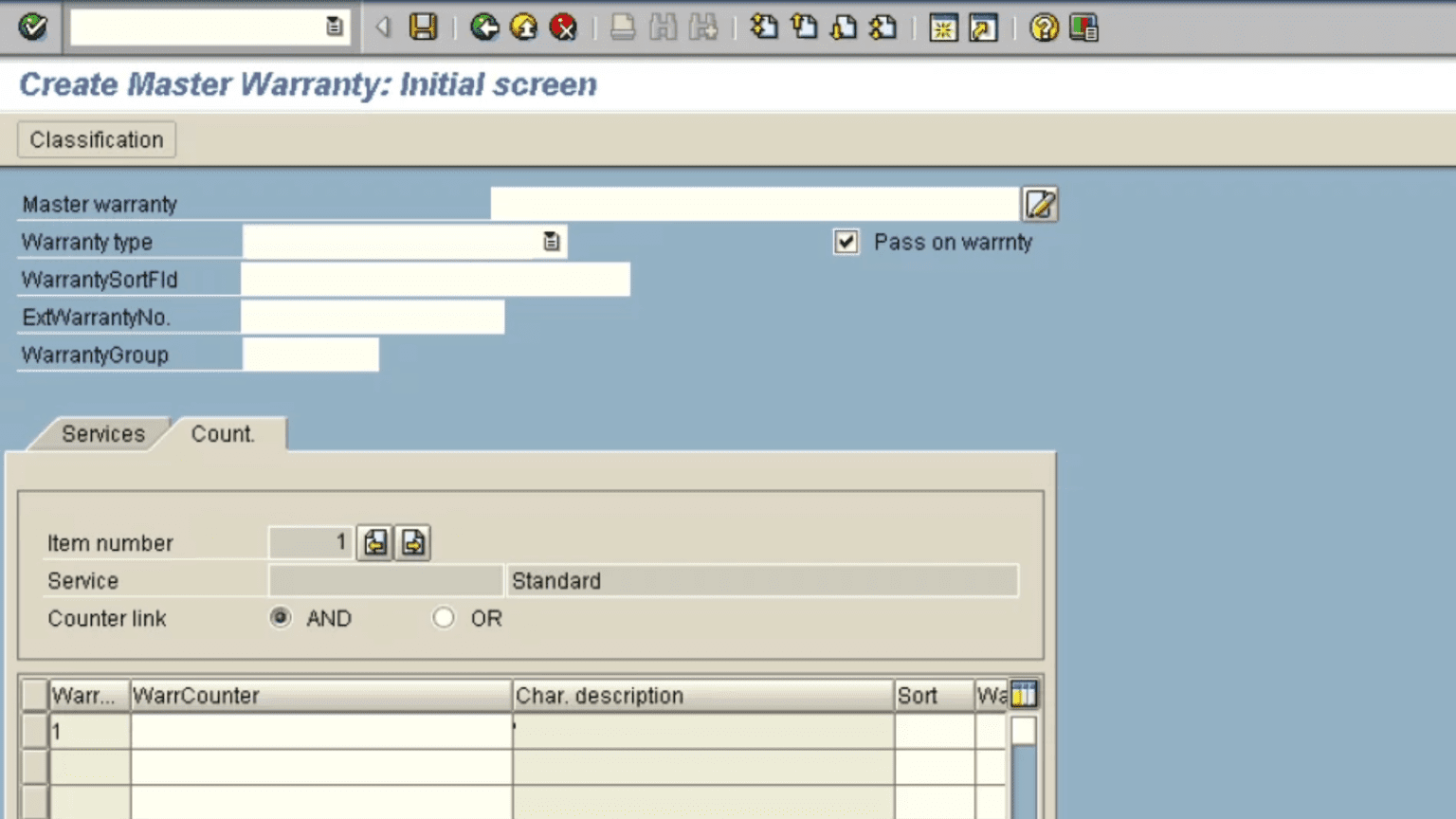Click the WarrantySortFld input field
The image size is (1456, 819).
435,280
